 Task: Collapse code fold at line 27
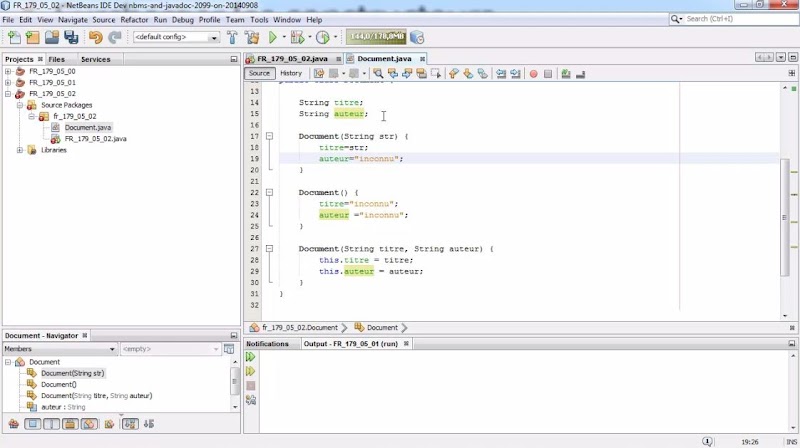coord(269,248)
